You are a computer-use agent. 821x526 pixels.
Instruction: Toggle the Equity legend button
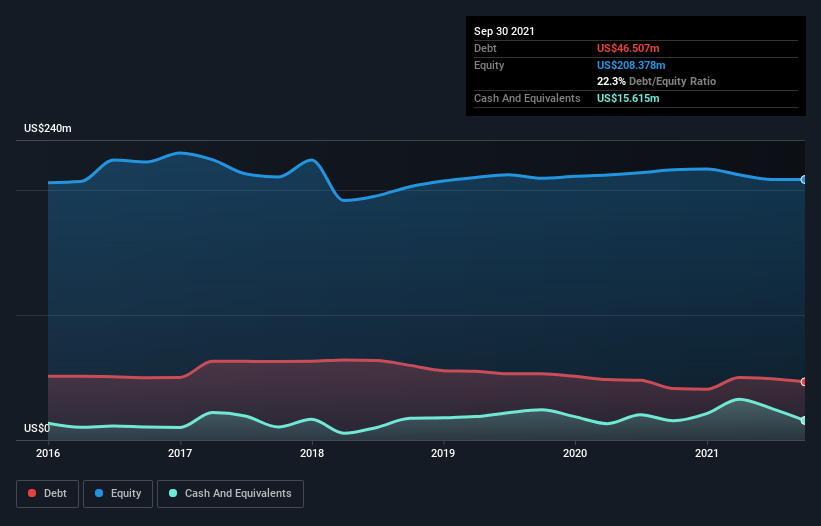pyautogui.click(x=118, y=494)
